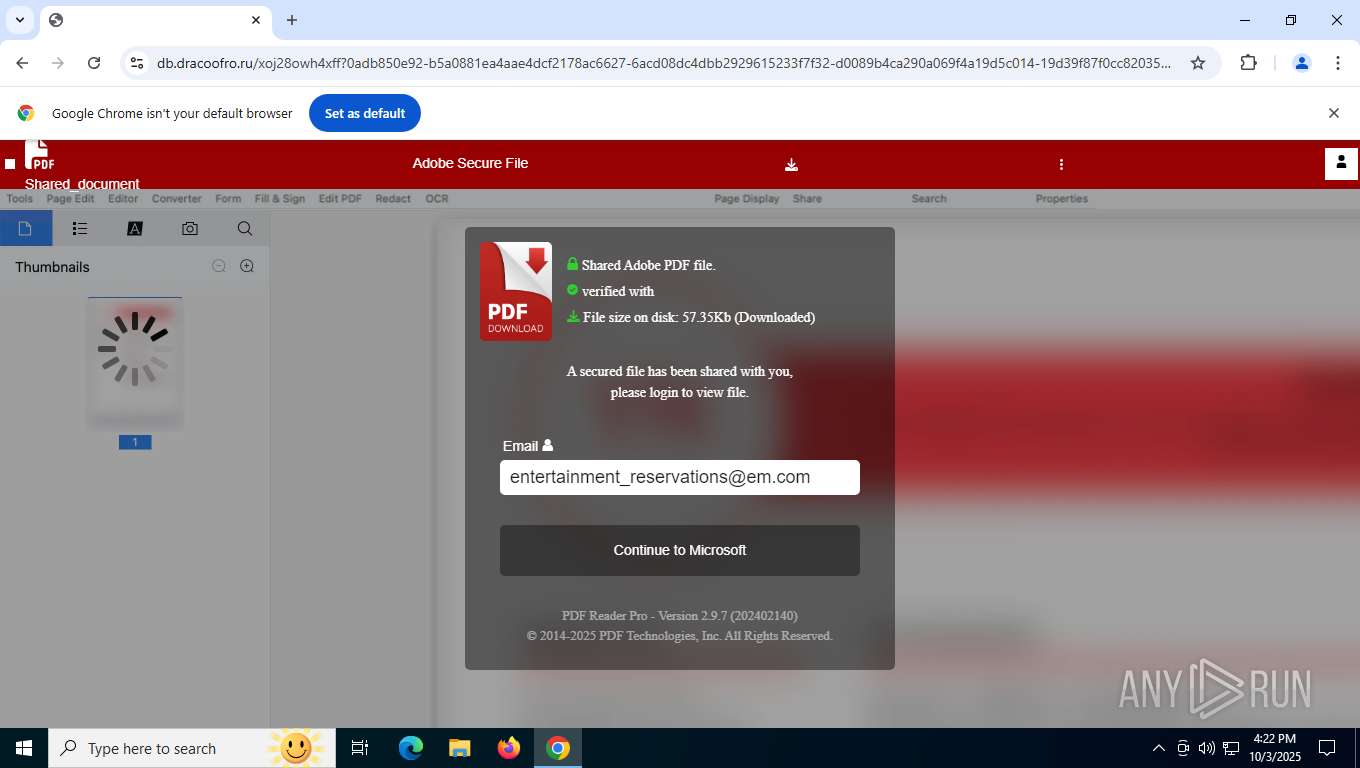Open the OCR menu
The width and height of the screenshot is (1360, 768).
(x=437, y=199)
